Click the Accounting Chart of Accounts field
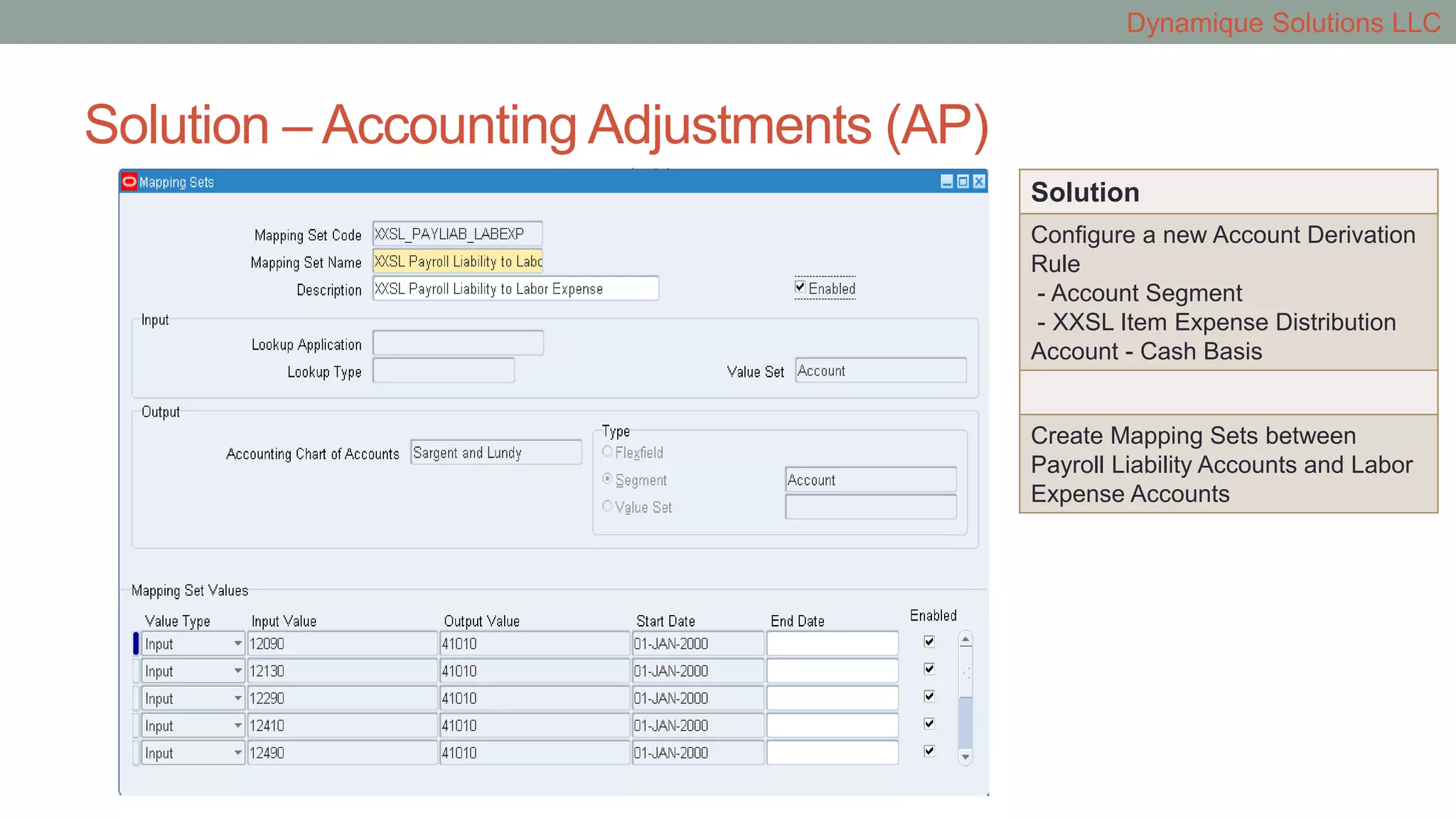Screen dimensions: 1456x819 496,453
